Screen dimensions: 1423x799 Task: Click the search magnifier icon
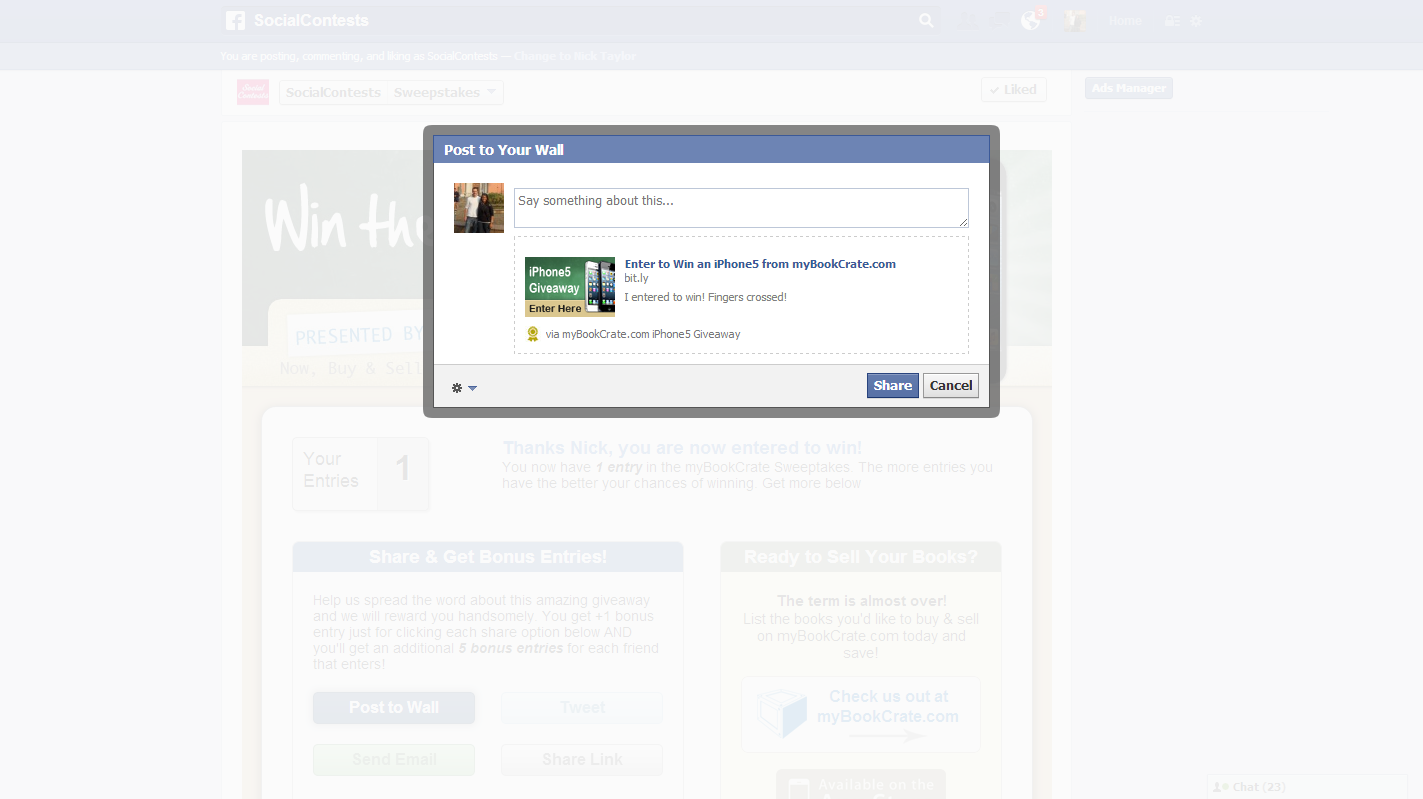[x=926, y=20]
